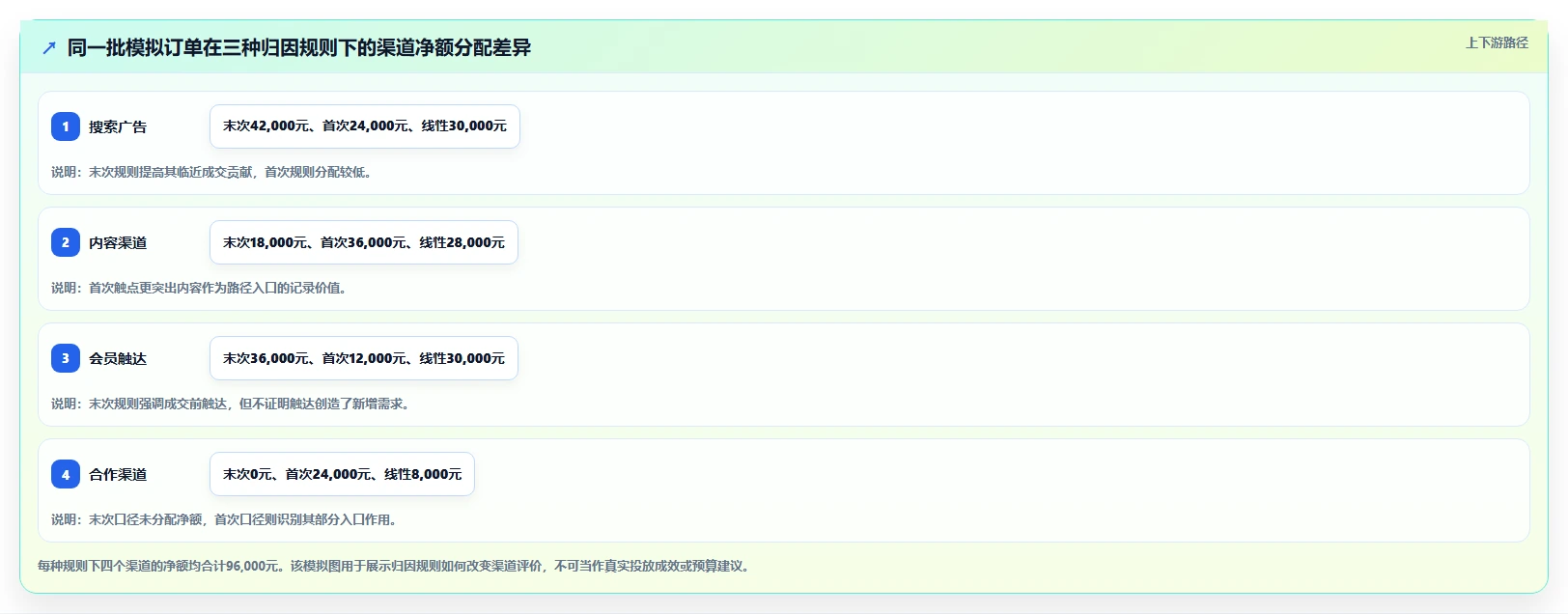Image resolution: width=1568 pixels, height=614 pixels.
Task: Click the 合作渠道 channel label
Action: pyautogui.click(x=118, y=474)
